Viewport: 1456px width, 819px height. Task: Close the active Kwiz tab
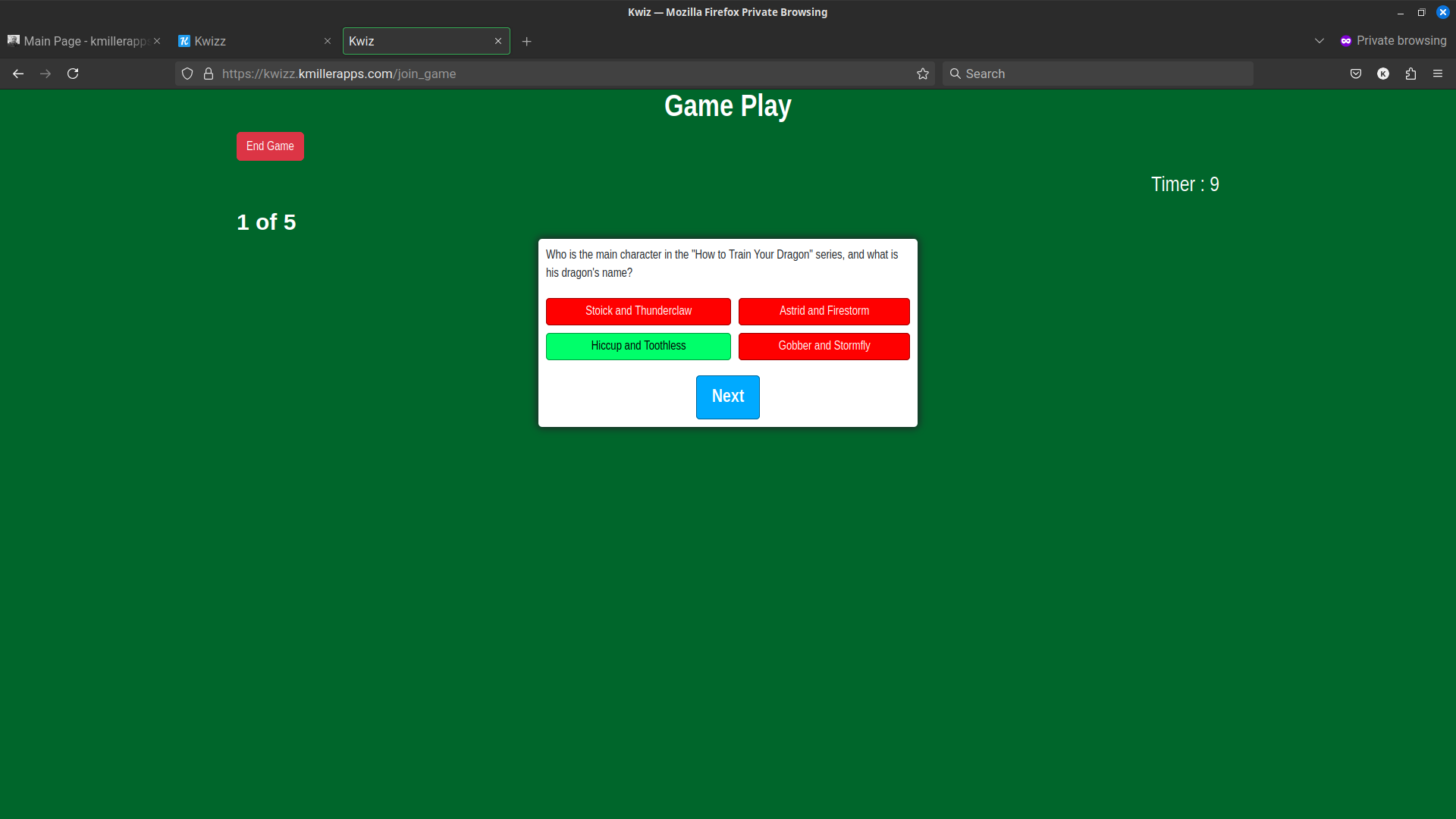coord(498,41)
